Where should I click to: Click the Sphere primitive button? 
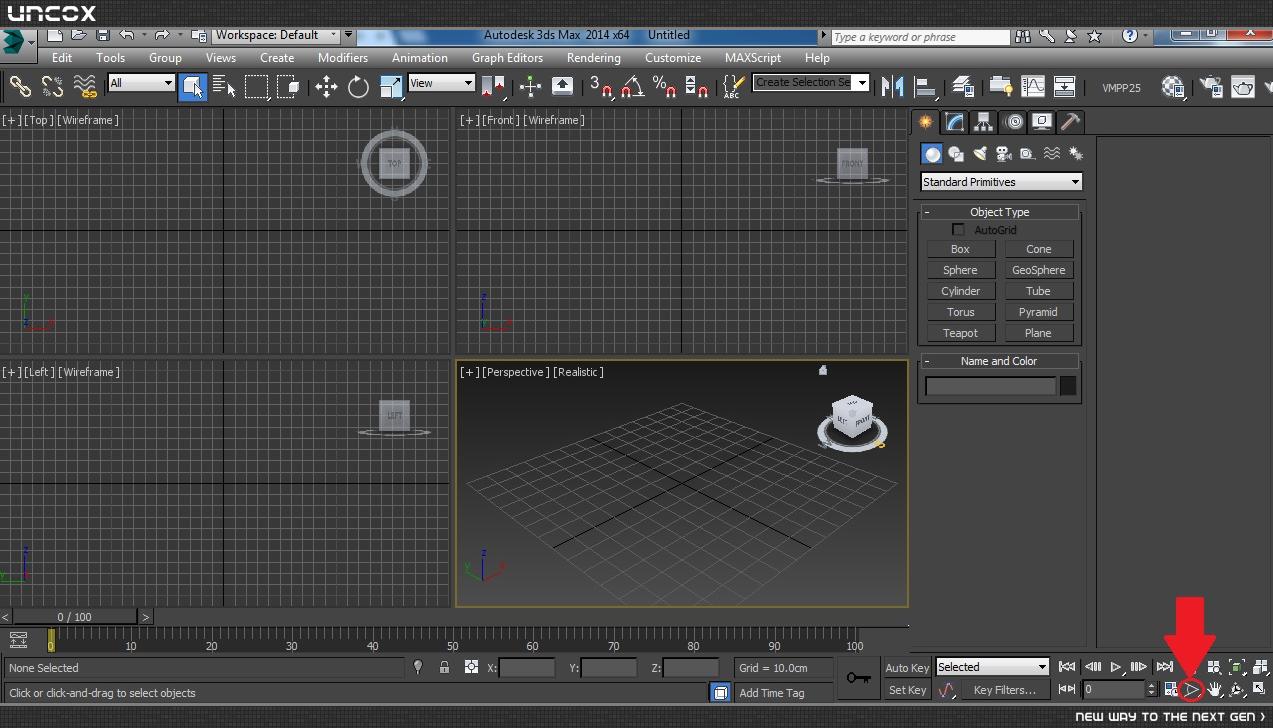click(x=960, y=270)
